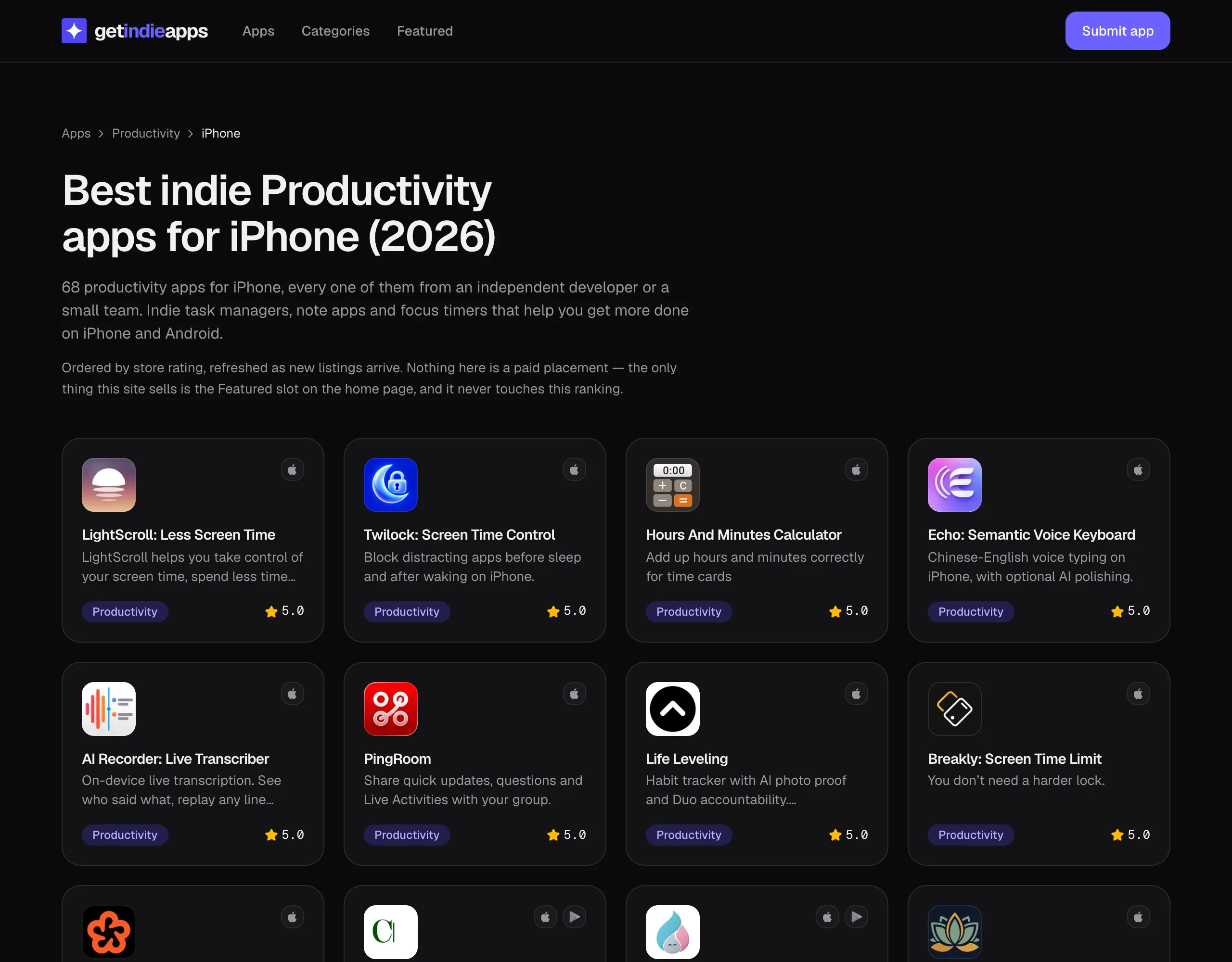Click the Apple badge on AI Recorder card
Screen dimensions: 1232x962
tap(292, 694)
